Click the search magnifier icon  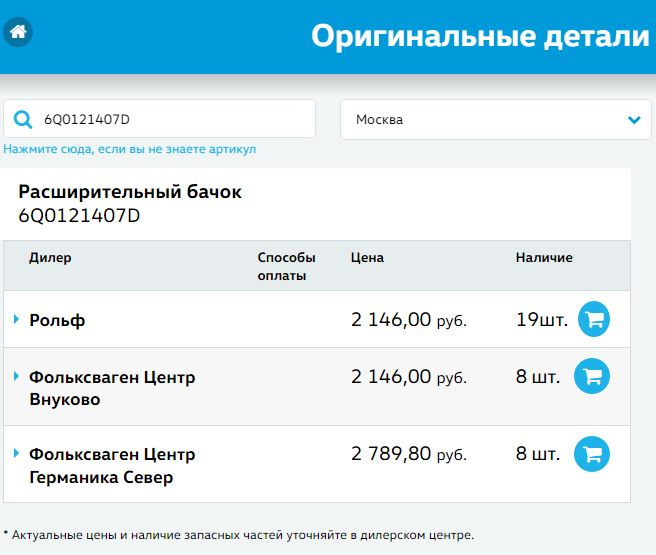point(23,120)
